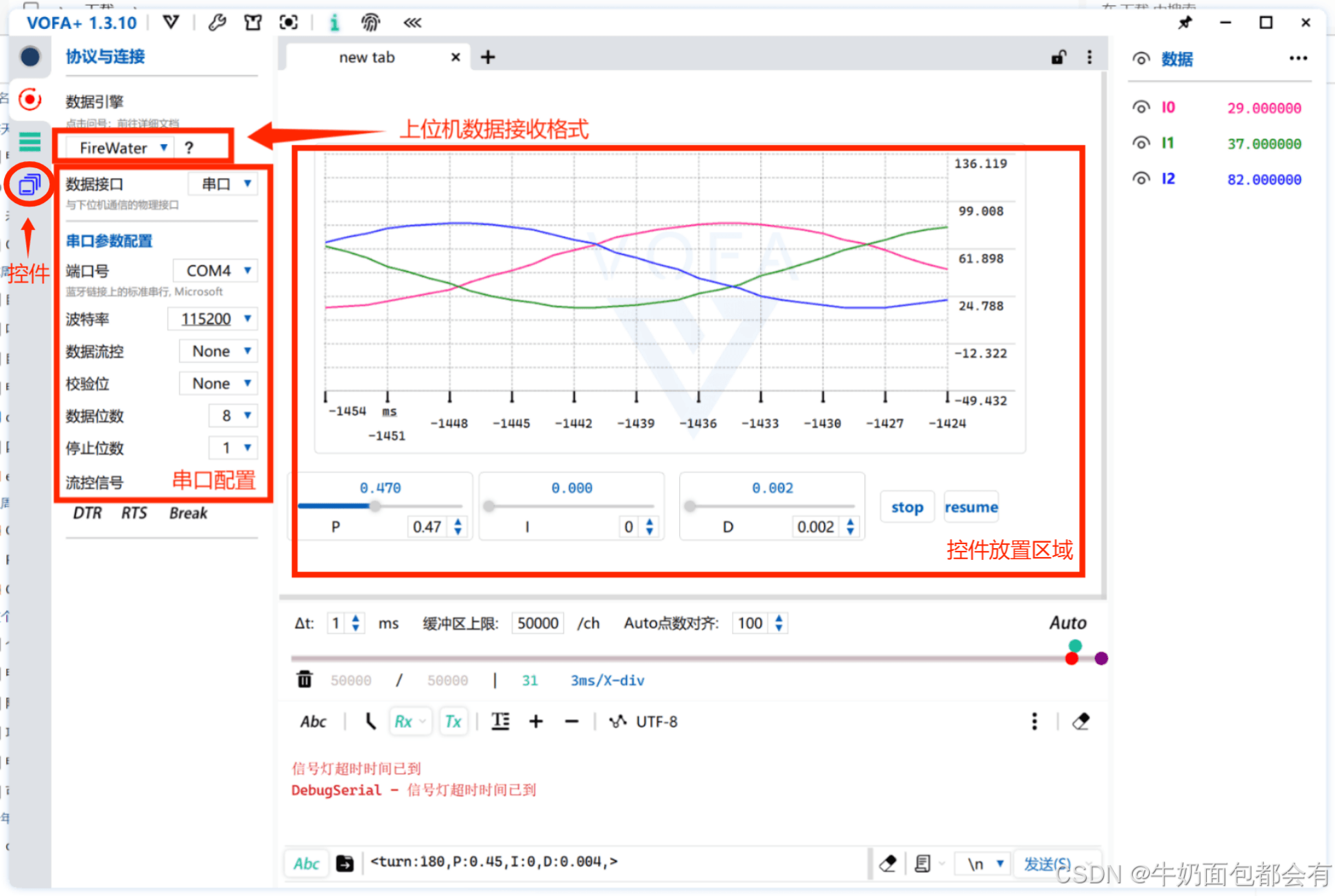The image size is (1335, 896).
Task: Toggle visibility of channel I2
Action: [x=1141, y=178]
